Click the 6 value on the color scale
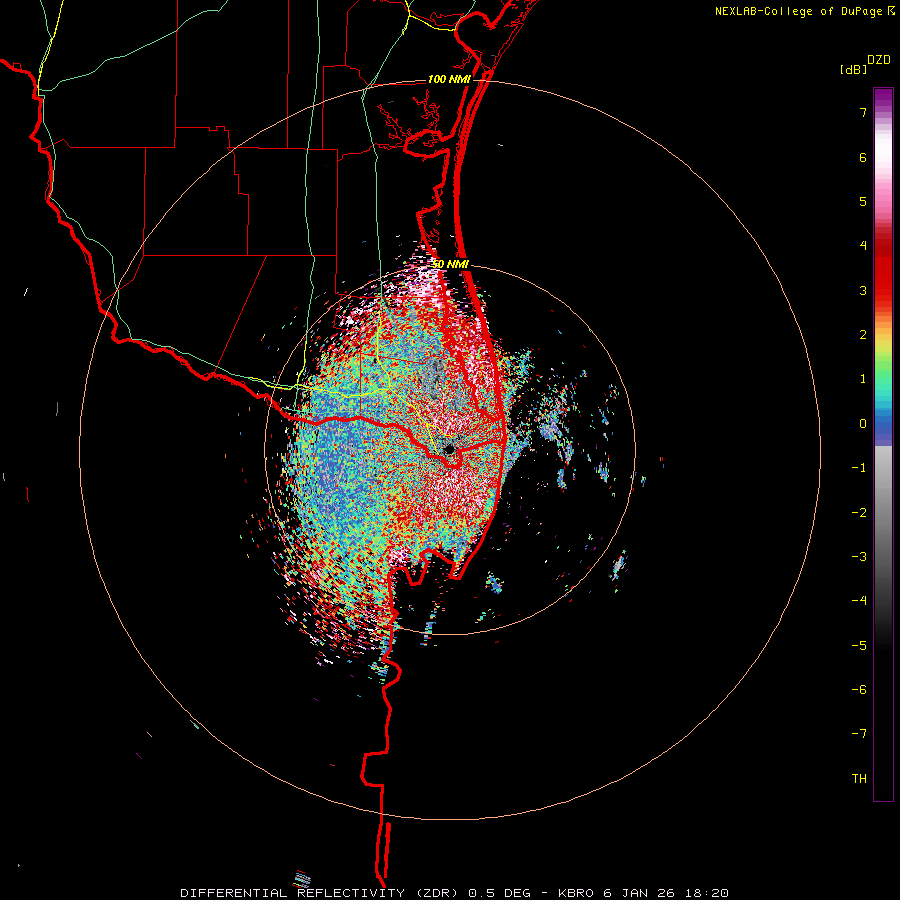Viewport: 900px width, 900px height. [863, 157]
